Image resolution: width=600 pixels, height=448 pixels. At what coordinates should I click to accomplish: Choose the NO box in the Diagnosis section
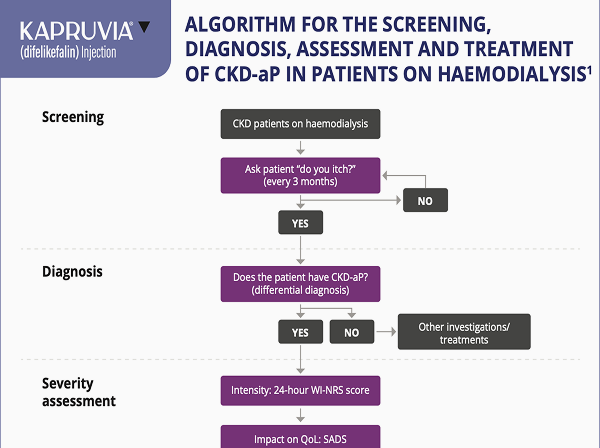351,332
